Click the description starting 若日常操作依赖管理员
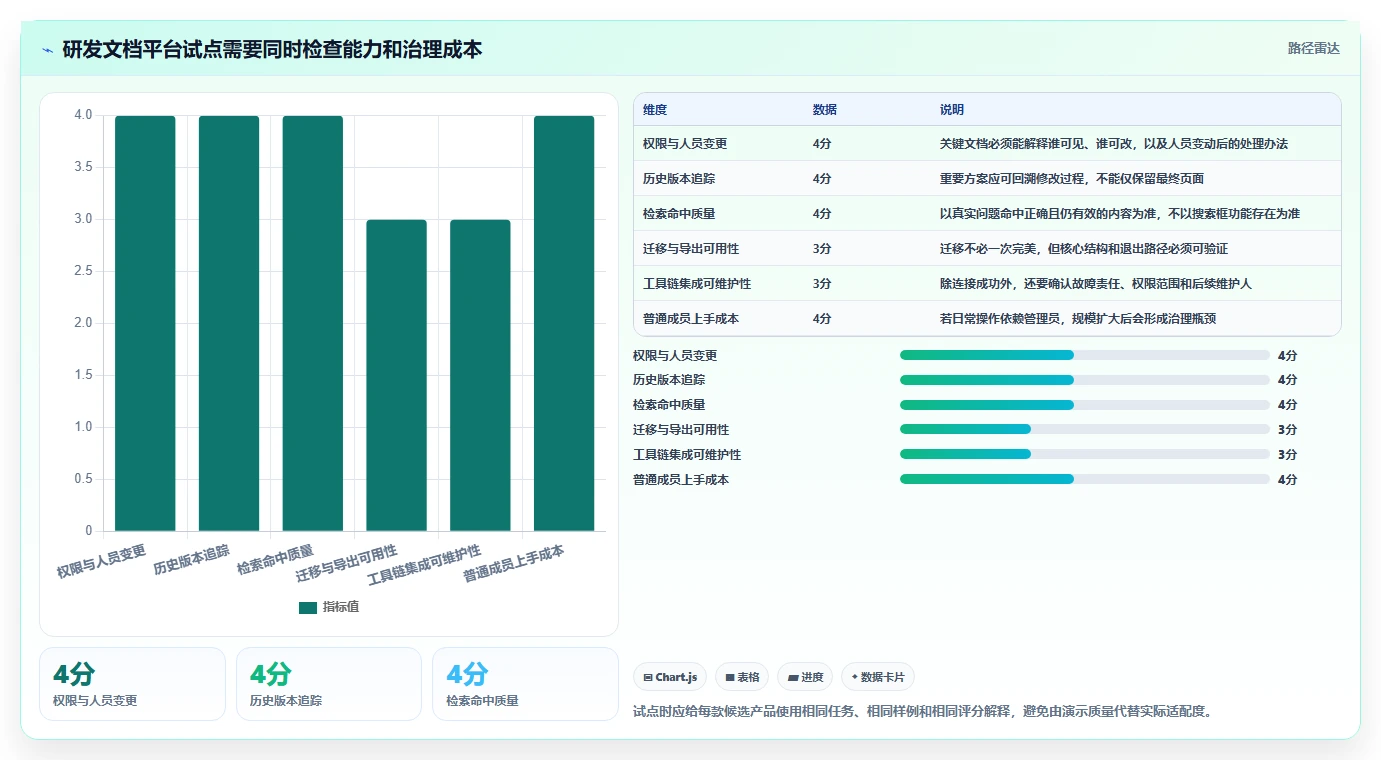1381x760 pixels. pyautogui.click(x=1078, y=319)
